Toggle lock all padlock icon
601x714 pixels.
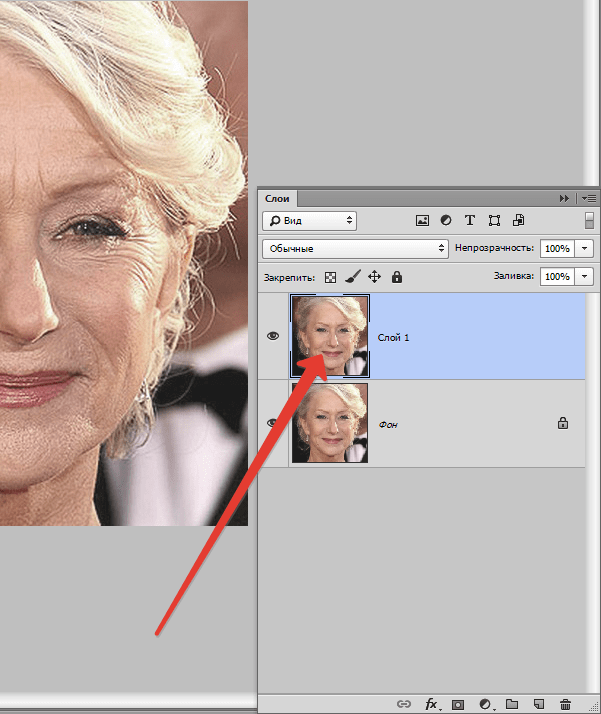point(397,277)
